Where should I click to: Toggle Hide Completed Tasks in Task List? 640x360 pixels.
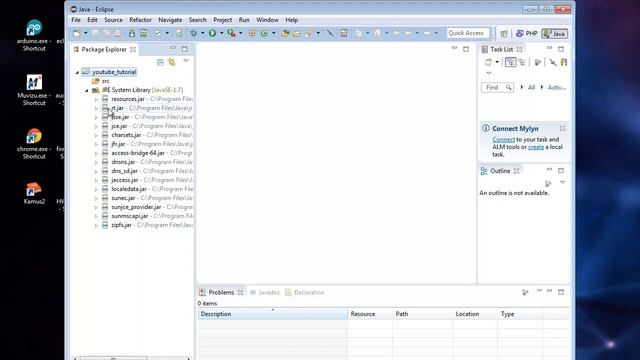pyautogui.click(x=552, y=62)
